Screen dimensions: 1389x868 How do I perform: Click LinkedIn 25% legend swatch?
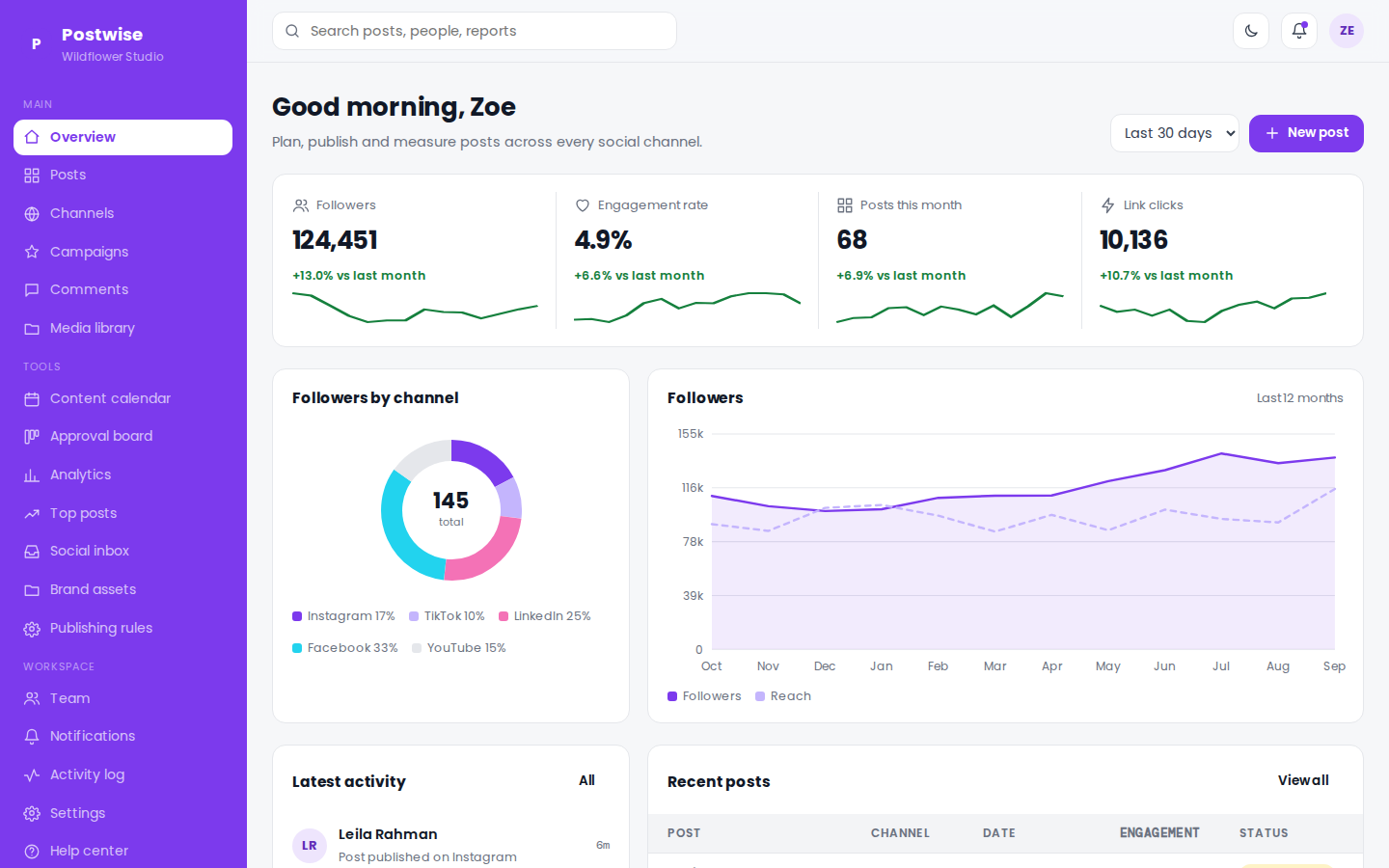coord(504,616)
